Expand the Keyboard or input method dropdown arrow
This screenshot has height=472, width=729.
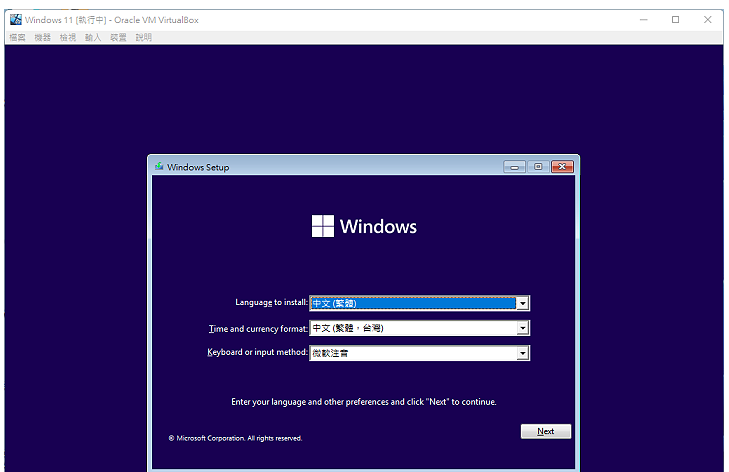[x=523, y=353]
